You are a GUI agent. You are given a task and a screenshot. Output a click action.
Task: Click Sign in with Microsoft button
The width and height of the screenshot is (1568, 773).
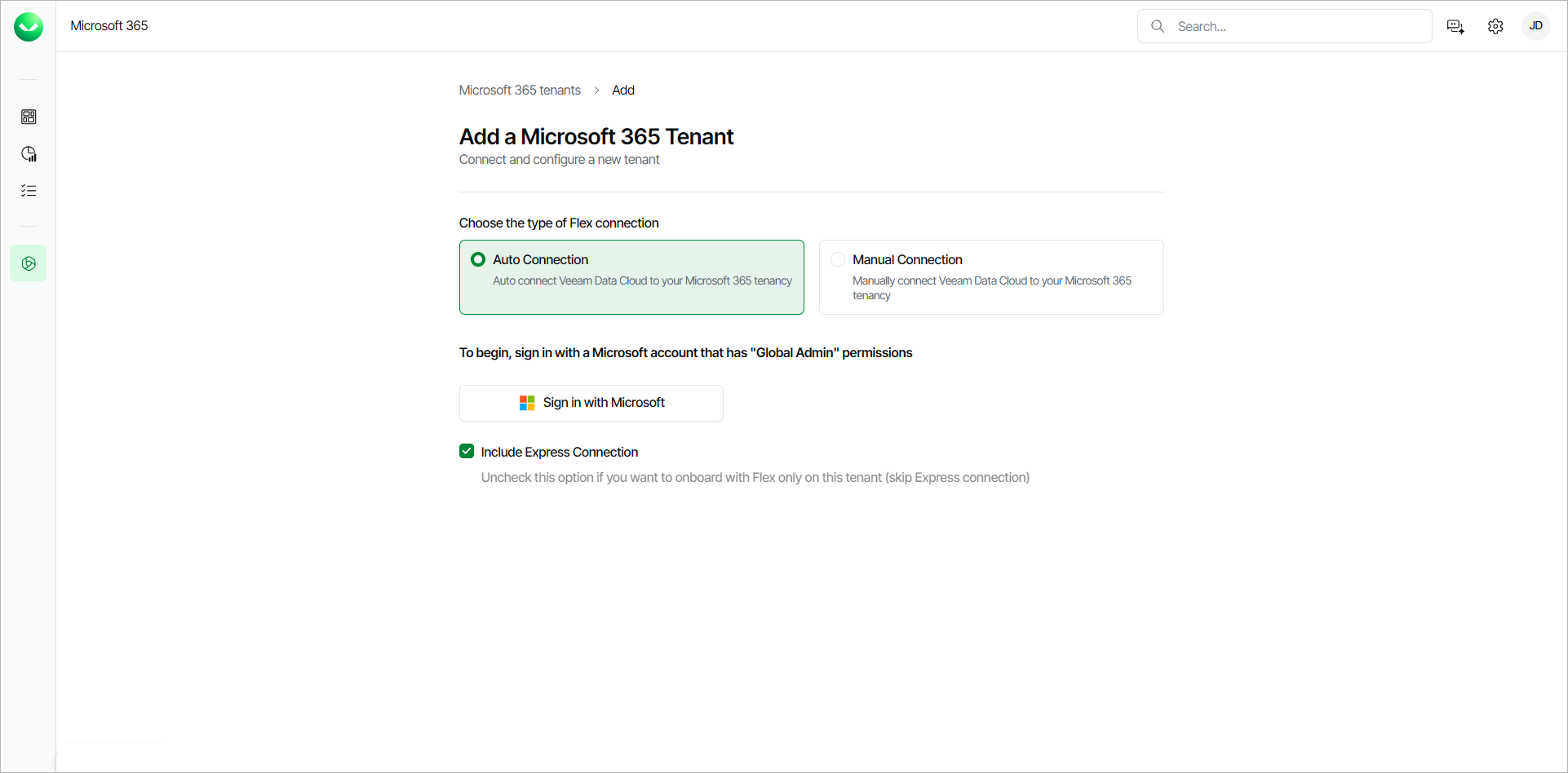pyautogui.click(x=591, y=403)
